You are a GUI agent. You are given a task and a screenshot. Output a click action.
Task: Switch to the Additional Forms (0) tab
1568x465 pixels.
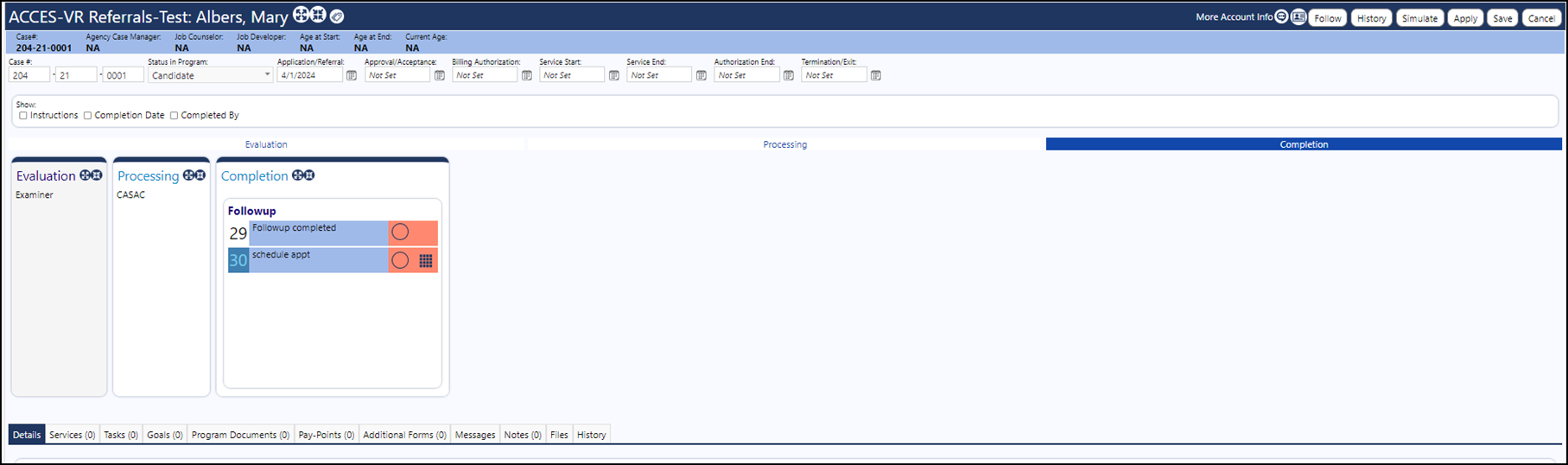click(404, 435)
